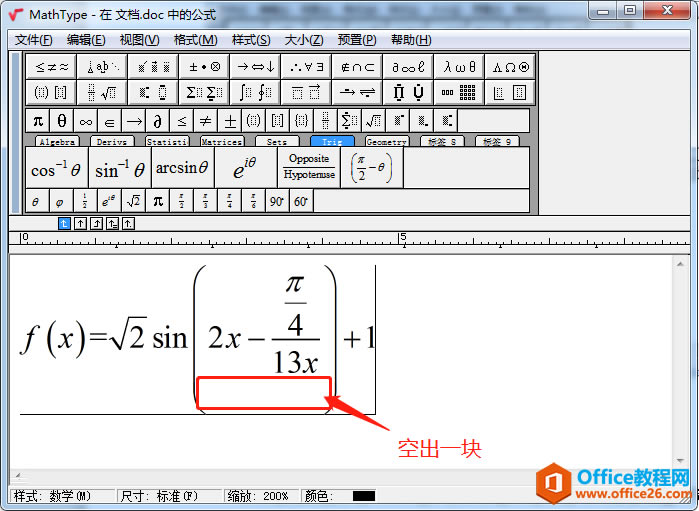The width and height of the screenshot is (699, 511).
Task: Open the lowercase Greek letters palette (λωθ)
Action: [459, 67]
